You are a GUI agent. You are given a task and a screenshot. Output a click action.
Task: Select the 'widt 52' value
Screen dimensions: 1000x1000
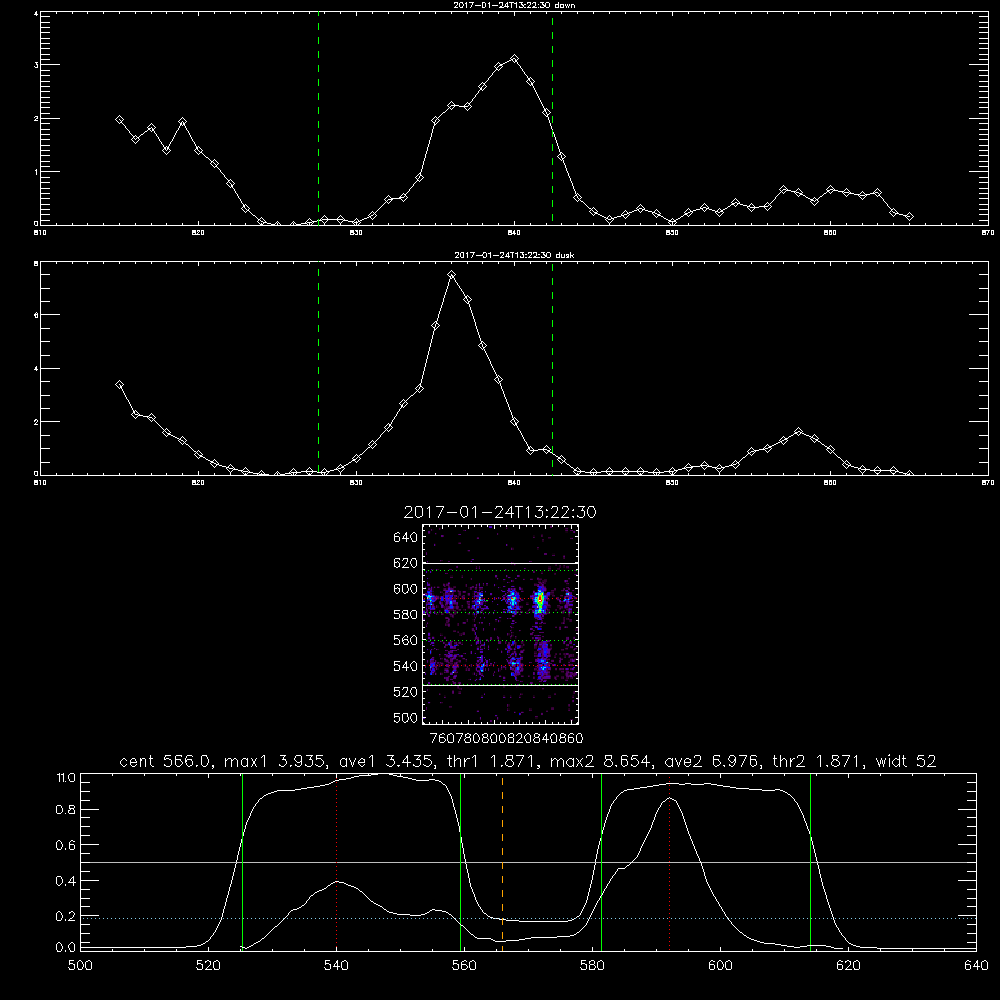coord(906,761)
